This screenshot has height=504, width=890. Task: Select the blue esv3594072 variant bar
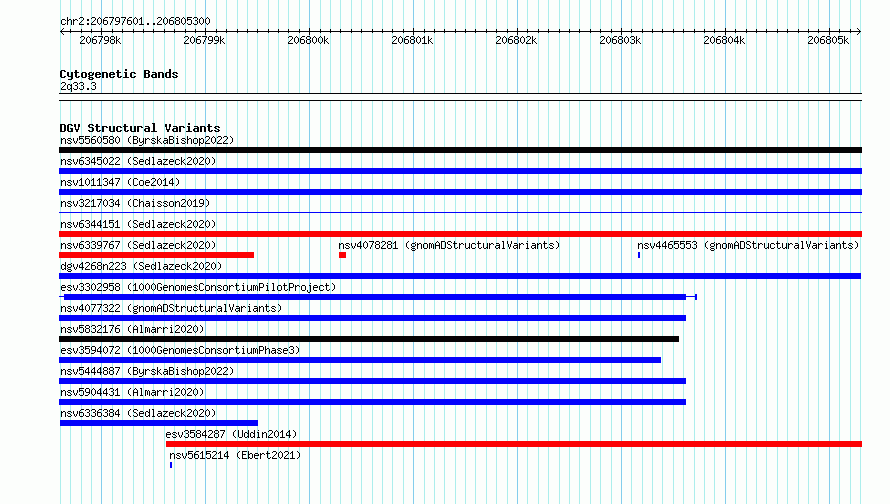click(x=360, y=360)
